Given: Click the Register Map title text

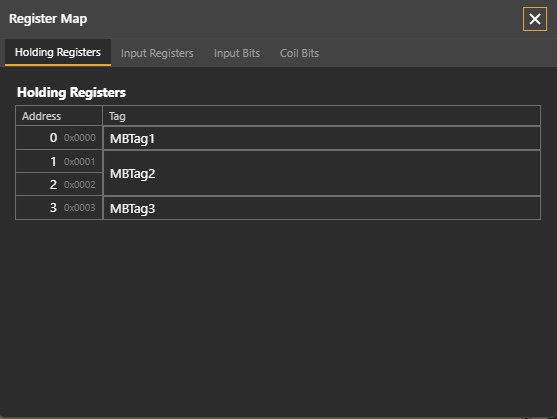Looking at the screenshot, I should (48, 19).
